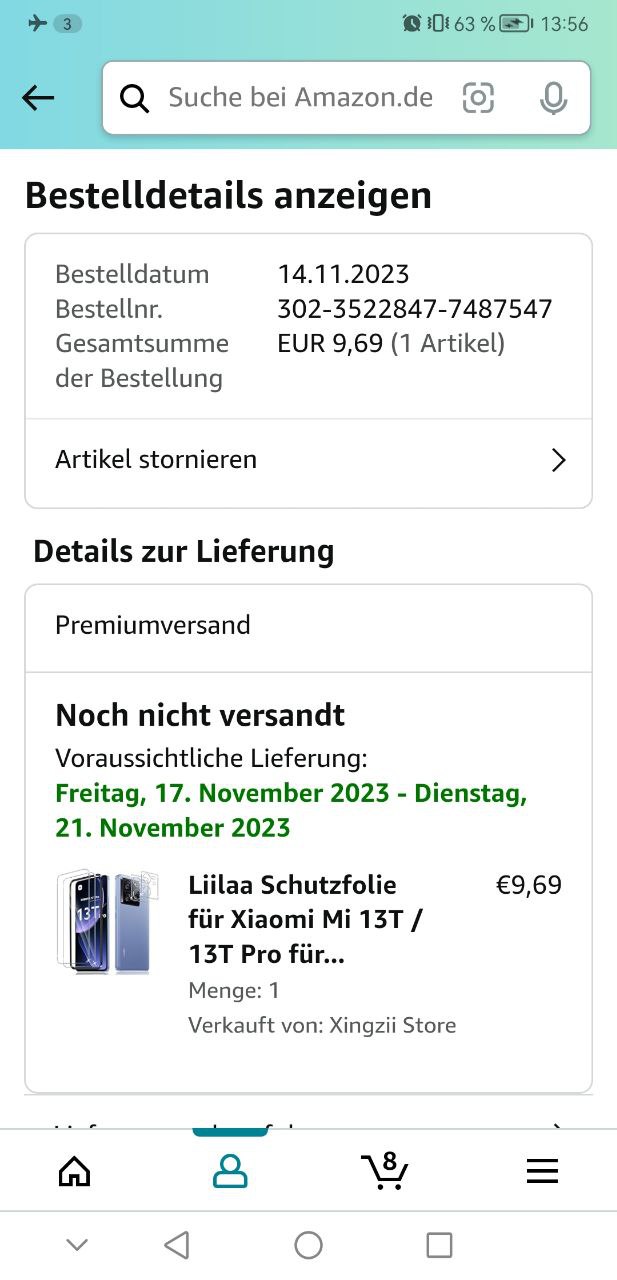617x1280 pixels.
Task: Hide navigation bar with down chevron
Action: click(77, 1245)
